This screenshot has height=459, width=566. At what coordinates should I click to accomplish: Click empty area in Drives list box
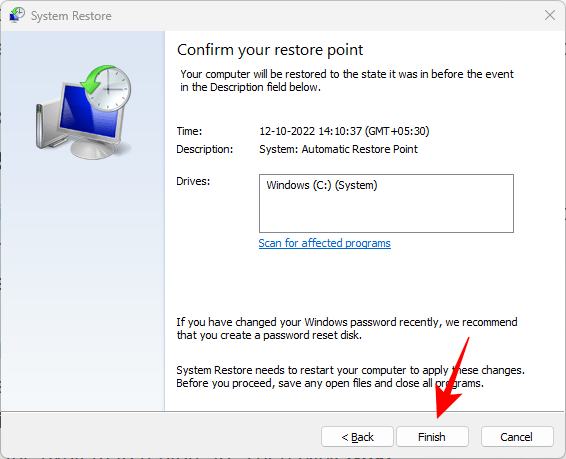386,213
